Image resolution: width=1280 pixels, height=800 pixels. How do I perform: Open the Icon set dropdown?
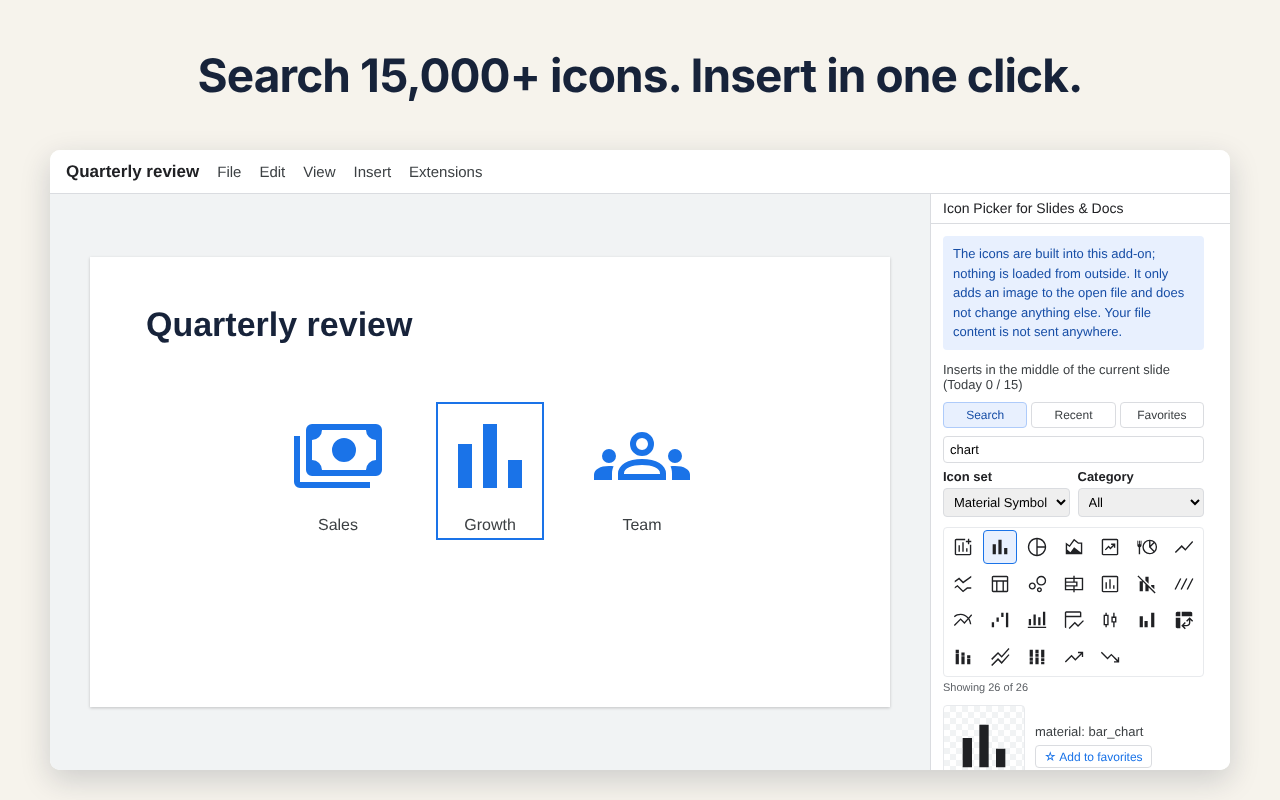click(x=1006, y=502)
